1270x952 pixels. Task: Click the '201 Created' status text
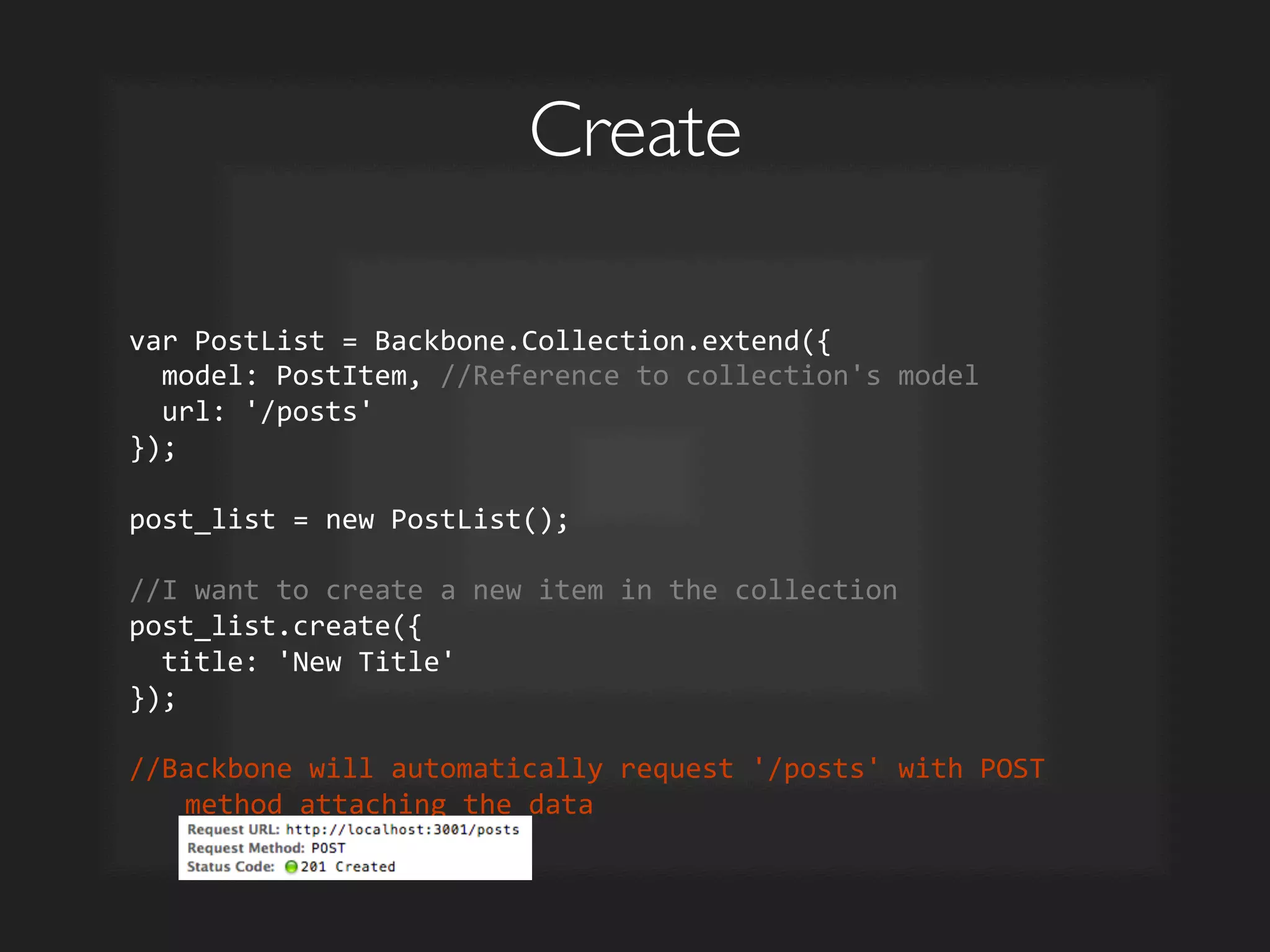pyautogui.click(x=348, y=867)
